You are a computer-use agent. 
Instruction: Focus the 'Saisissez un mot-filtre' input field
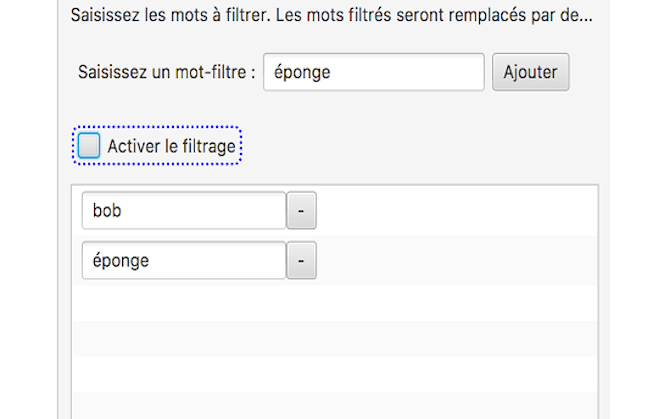(373, 72)
